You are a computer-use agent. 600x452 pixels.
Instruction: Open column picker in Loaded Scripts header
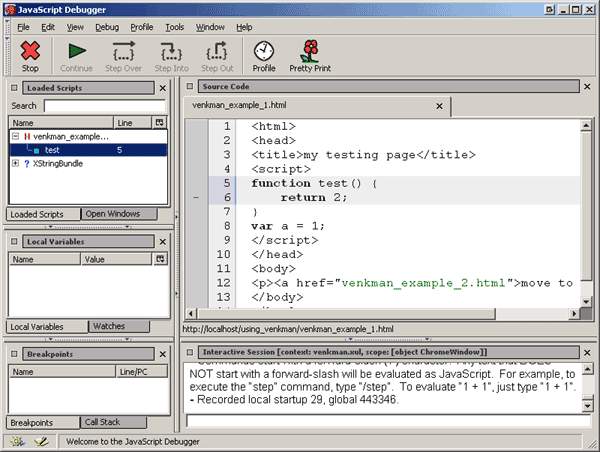click(x=160, y=122)
